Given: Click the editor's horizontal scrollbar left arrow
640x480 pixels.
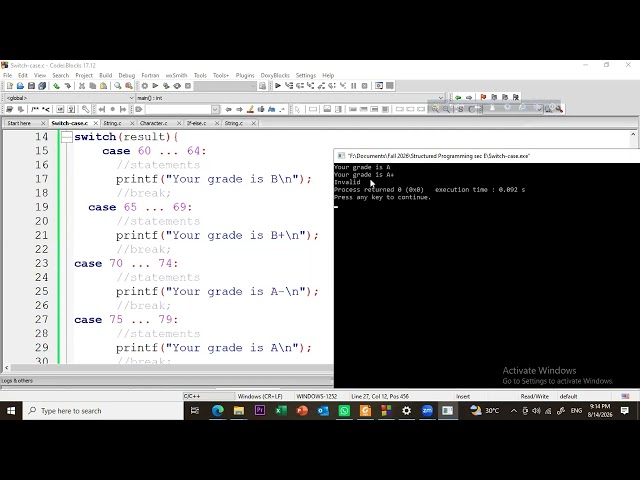Looking at the screenshot, I should [7, 368].
